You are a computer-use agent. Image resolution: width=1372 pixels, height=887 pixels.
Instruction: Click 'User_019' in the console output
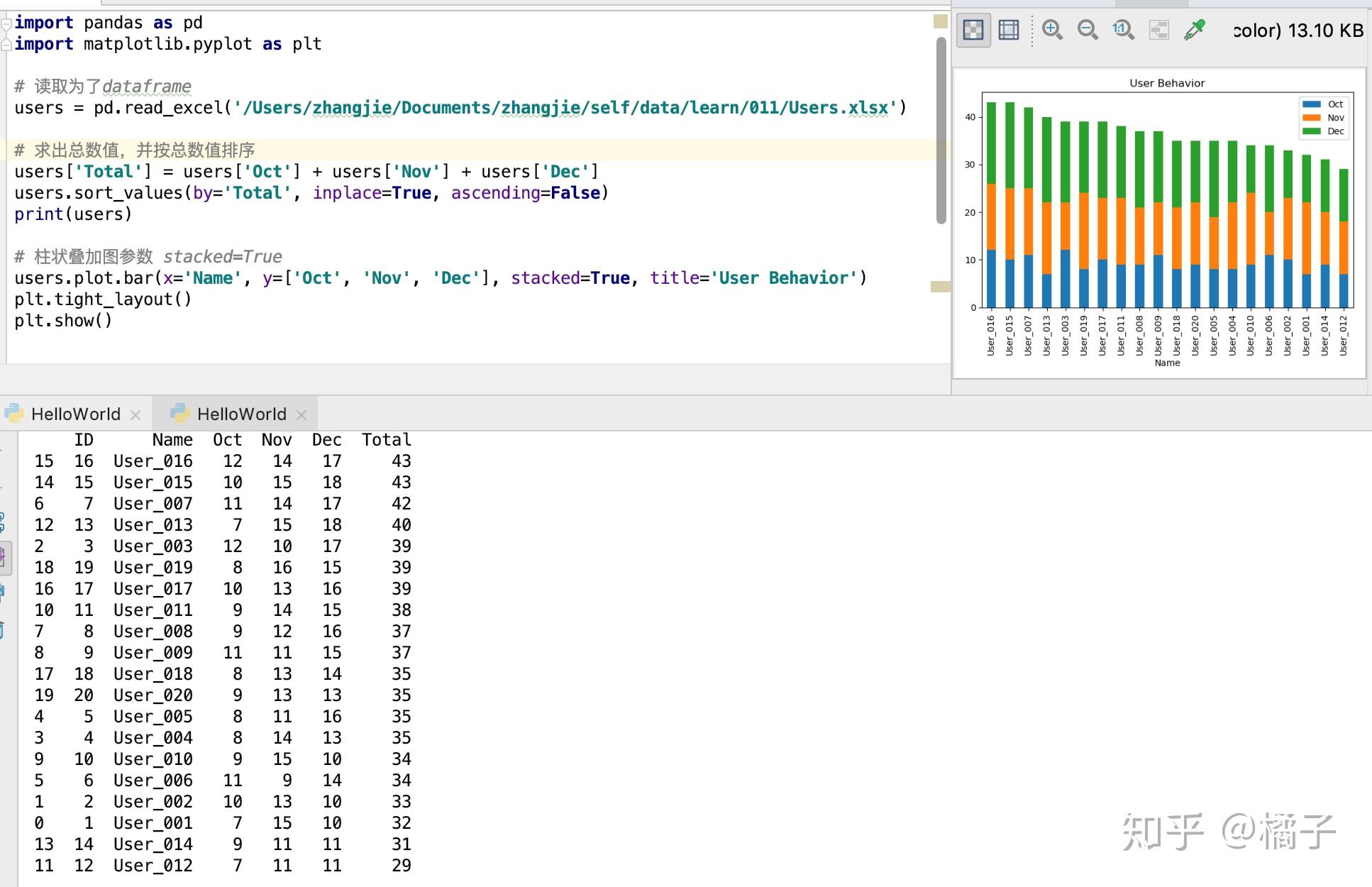pos(153,568)
